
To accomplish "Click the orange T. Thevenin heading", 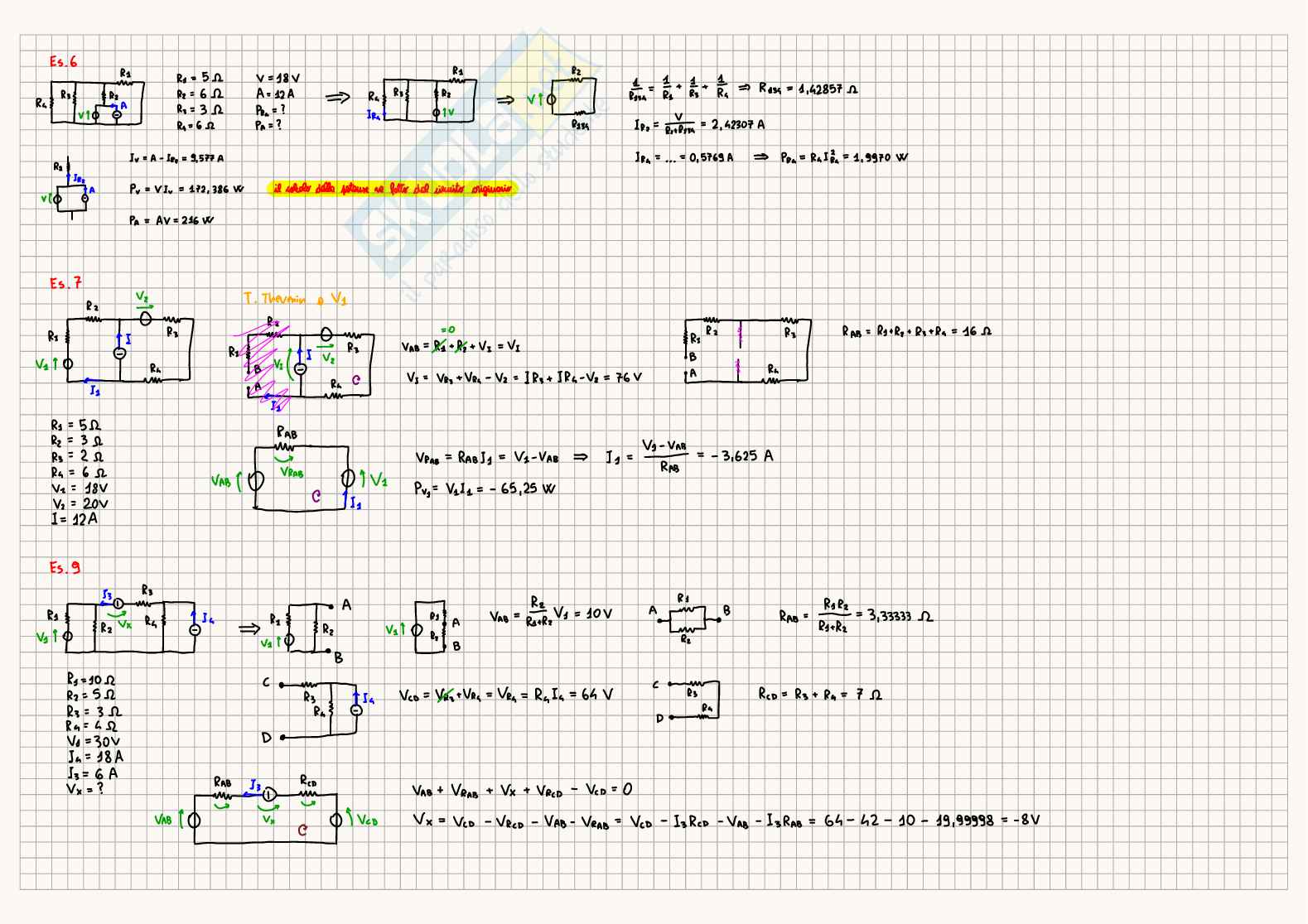I will pos(296,299).
